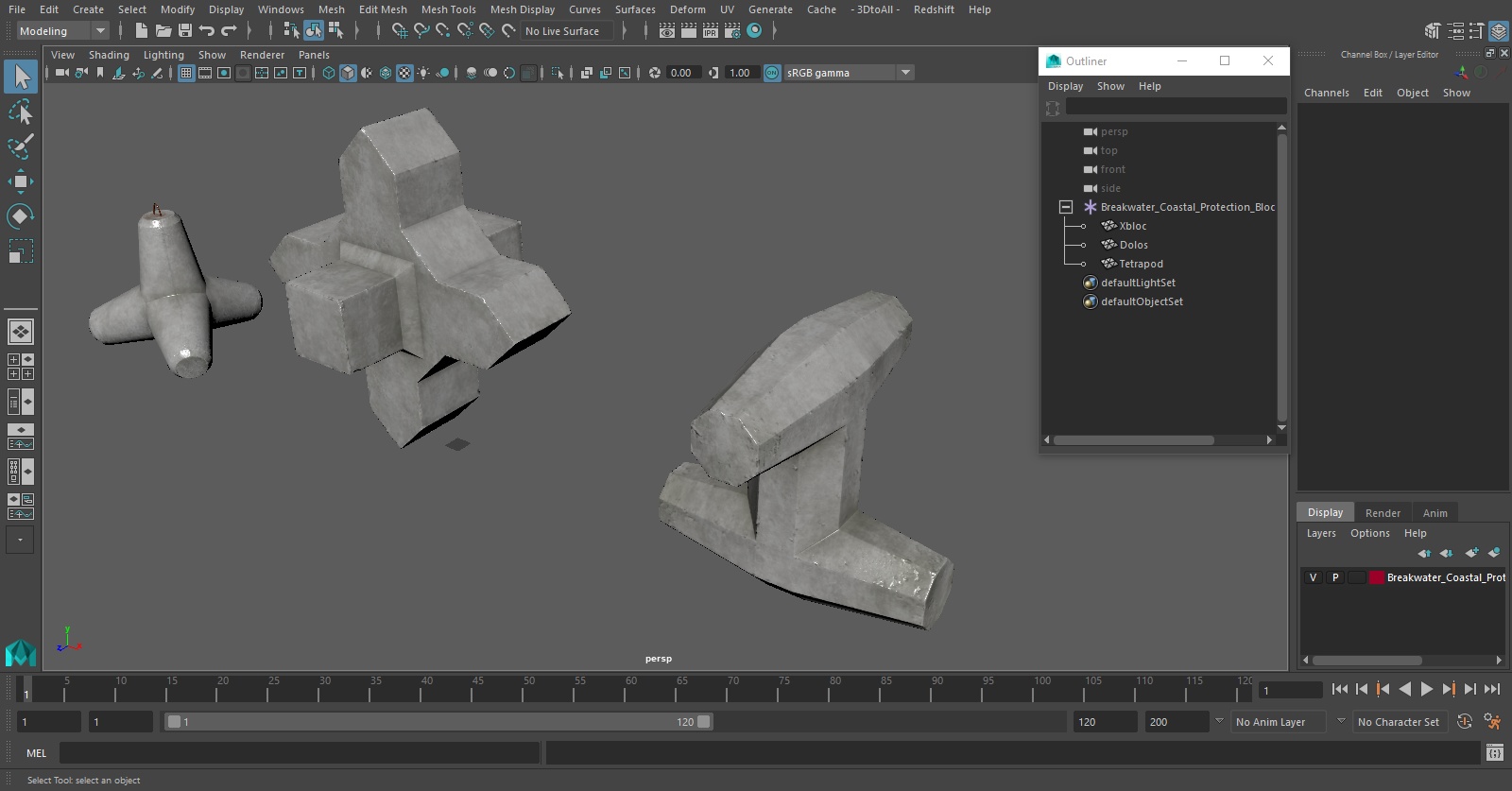Click Go to Start of playback range
1512x791 pixels.
[1340, 690]
